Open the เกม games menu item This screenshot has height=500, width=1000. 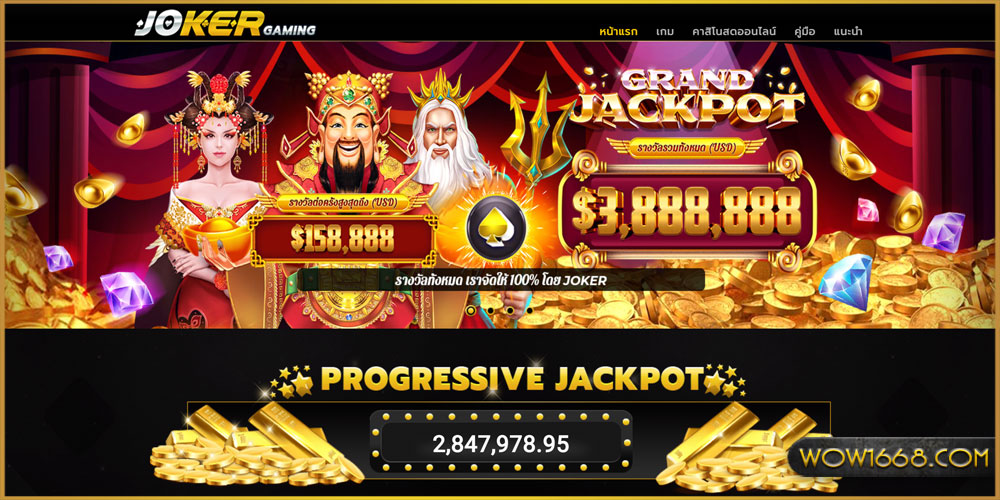tap(665, 31)
